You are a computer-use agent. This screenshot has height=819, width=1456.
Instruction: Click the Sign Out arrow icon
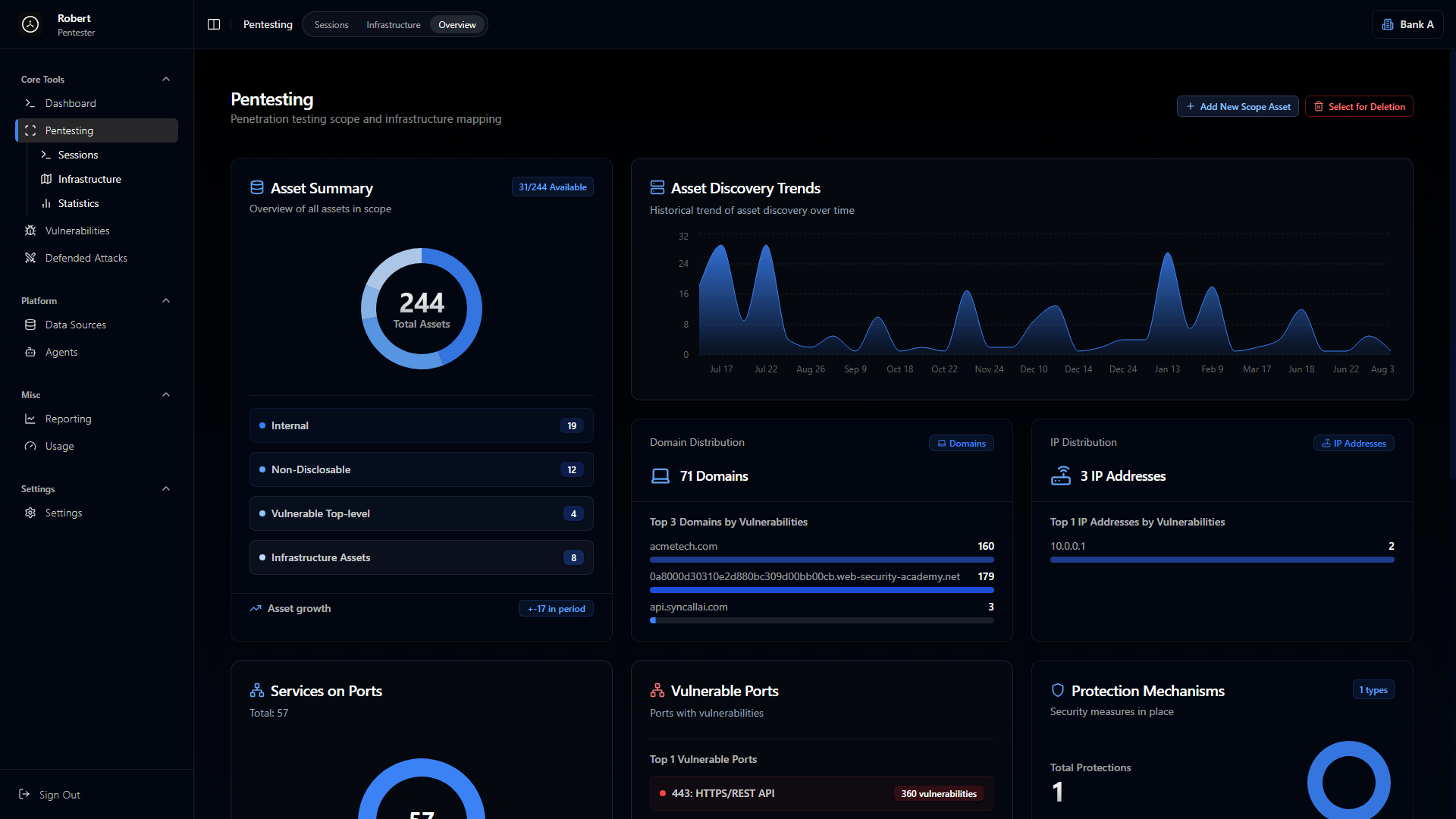tap(24, 794)
